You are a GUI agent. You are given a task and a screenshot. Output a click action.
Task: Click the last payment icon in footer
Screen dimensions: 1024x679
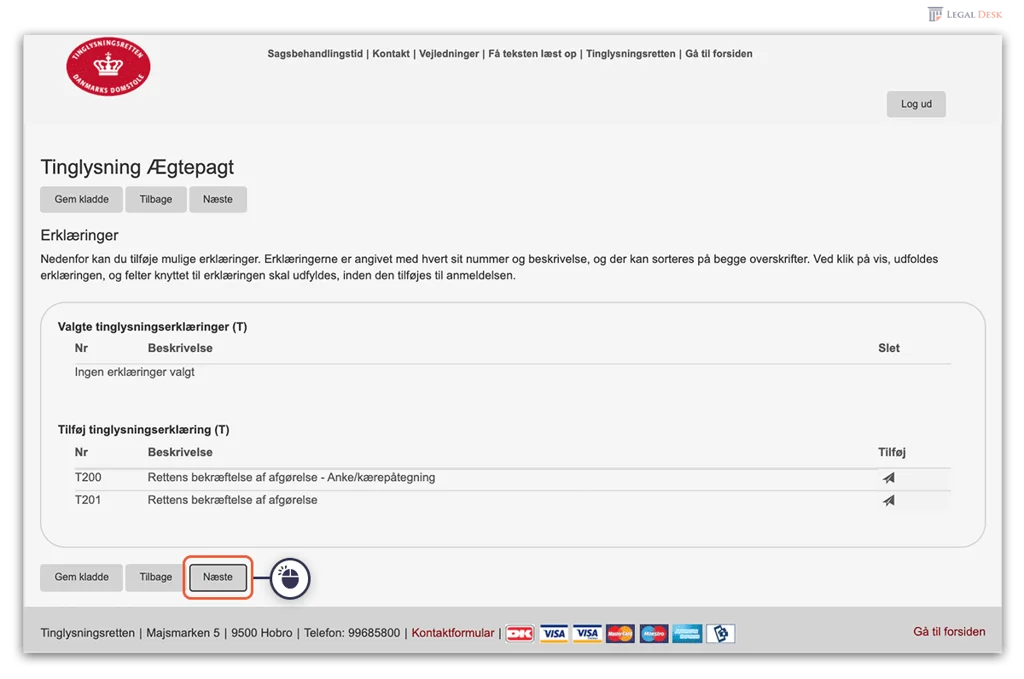pos(721,633)
